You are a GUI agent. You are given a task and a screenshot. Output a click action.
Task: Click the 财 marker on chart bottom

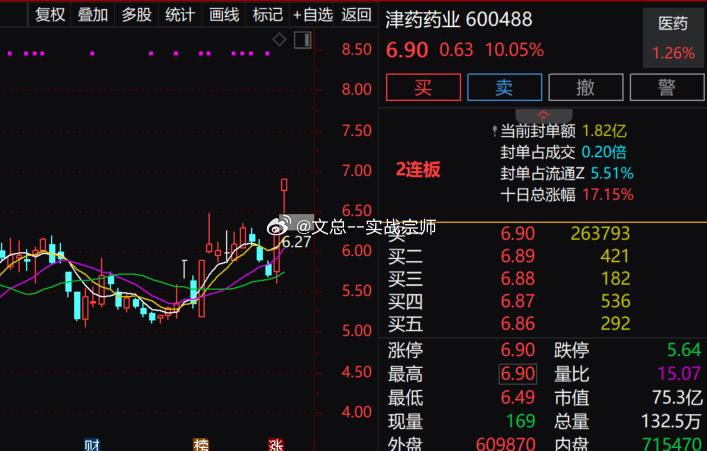pyautogui.click(x=92, y=445)
